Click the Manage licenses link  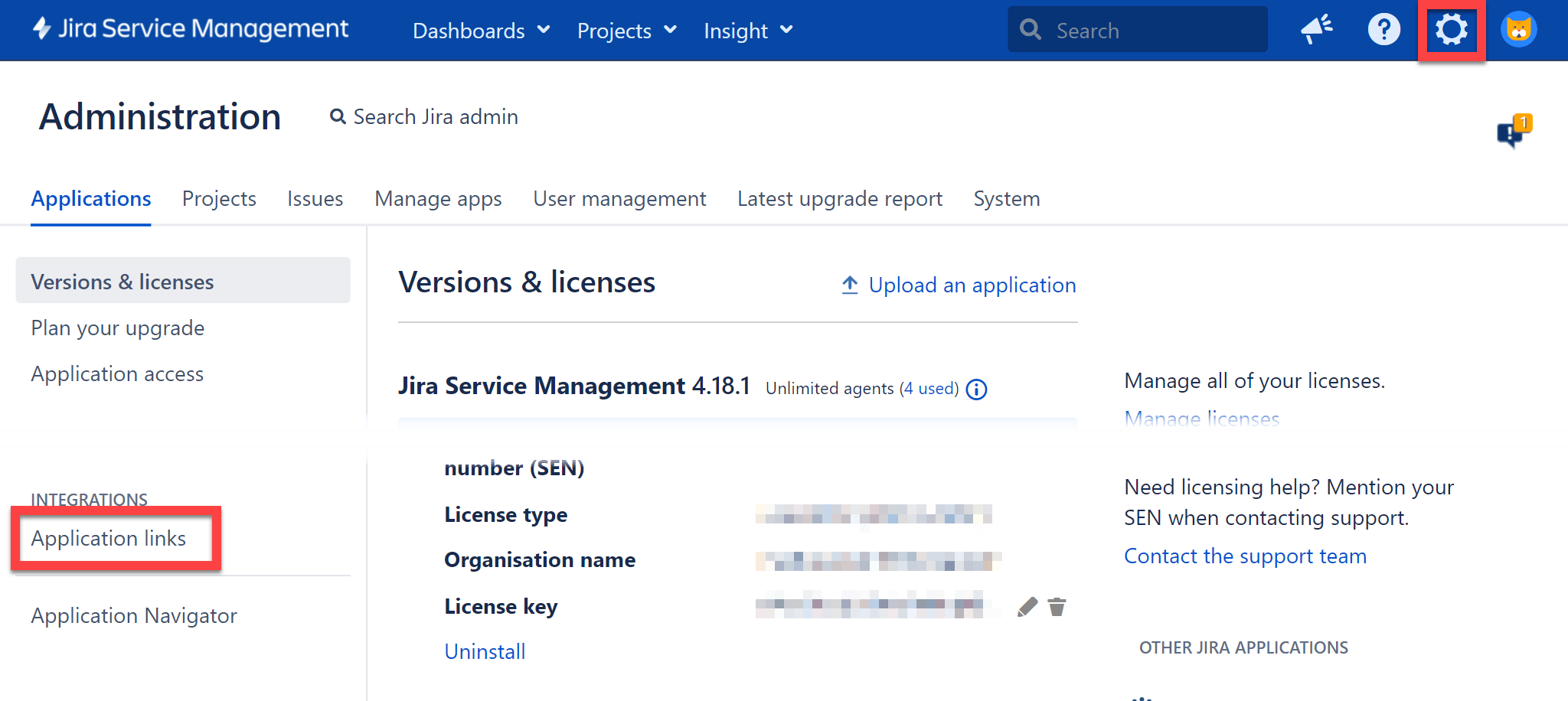tap(1202, 418)
